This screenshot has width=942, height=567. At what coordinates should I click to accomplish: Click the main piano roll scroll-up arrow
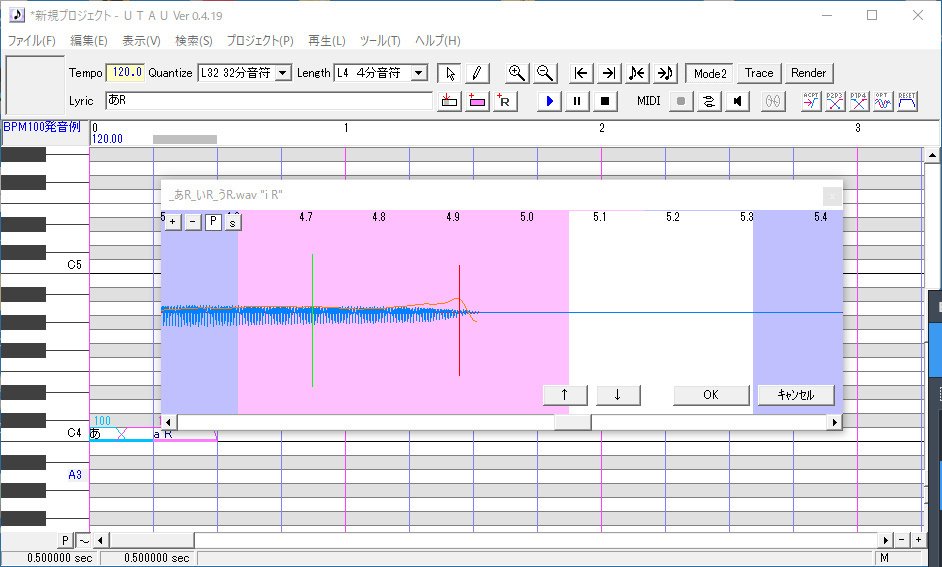[932, 155]
